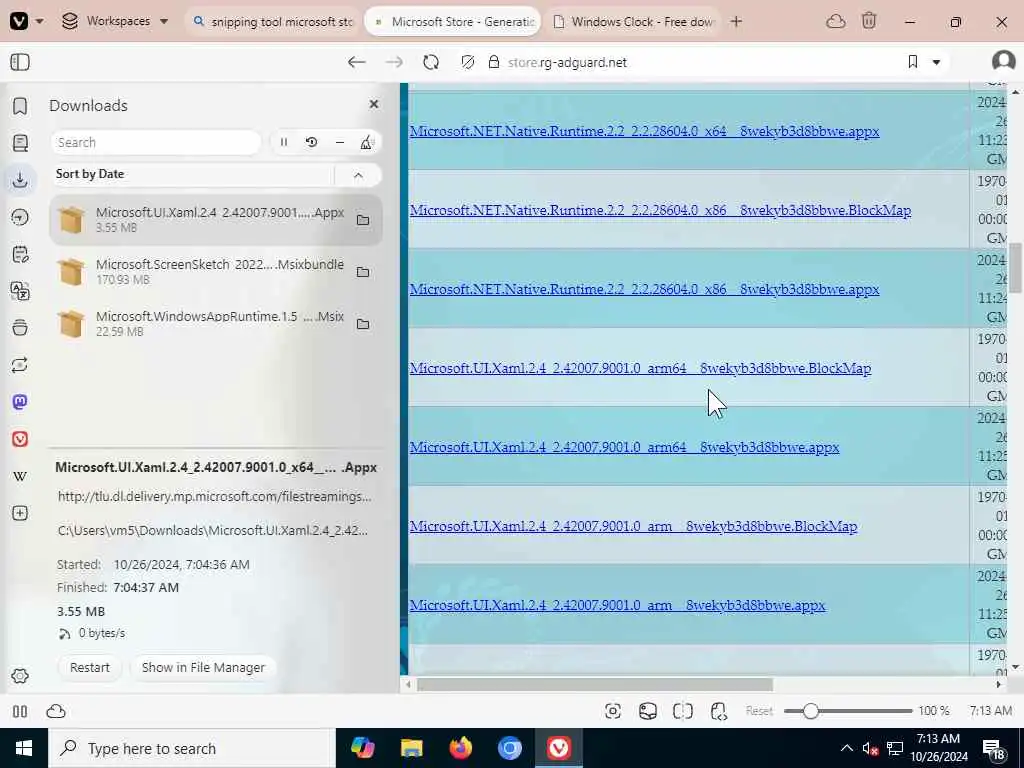Click the Page Actions code icon
This screenshot has height=768, width=1024.
(718, 711)
